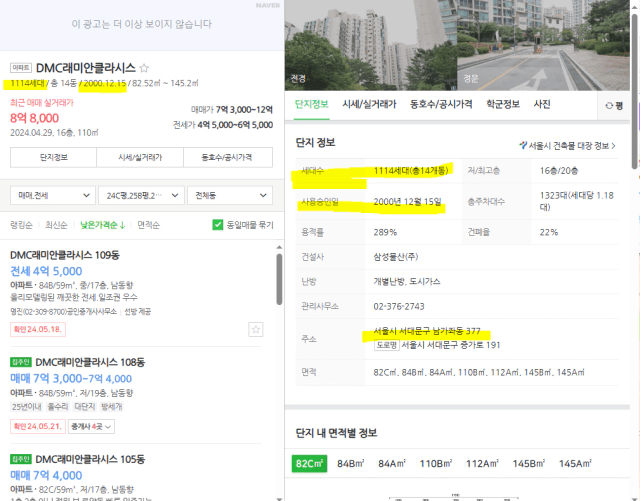Click the 집주인 badge on 108동 listing
This screenshot has height=501, width=640.
(21, 362)
